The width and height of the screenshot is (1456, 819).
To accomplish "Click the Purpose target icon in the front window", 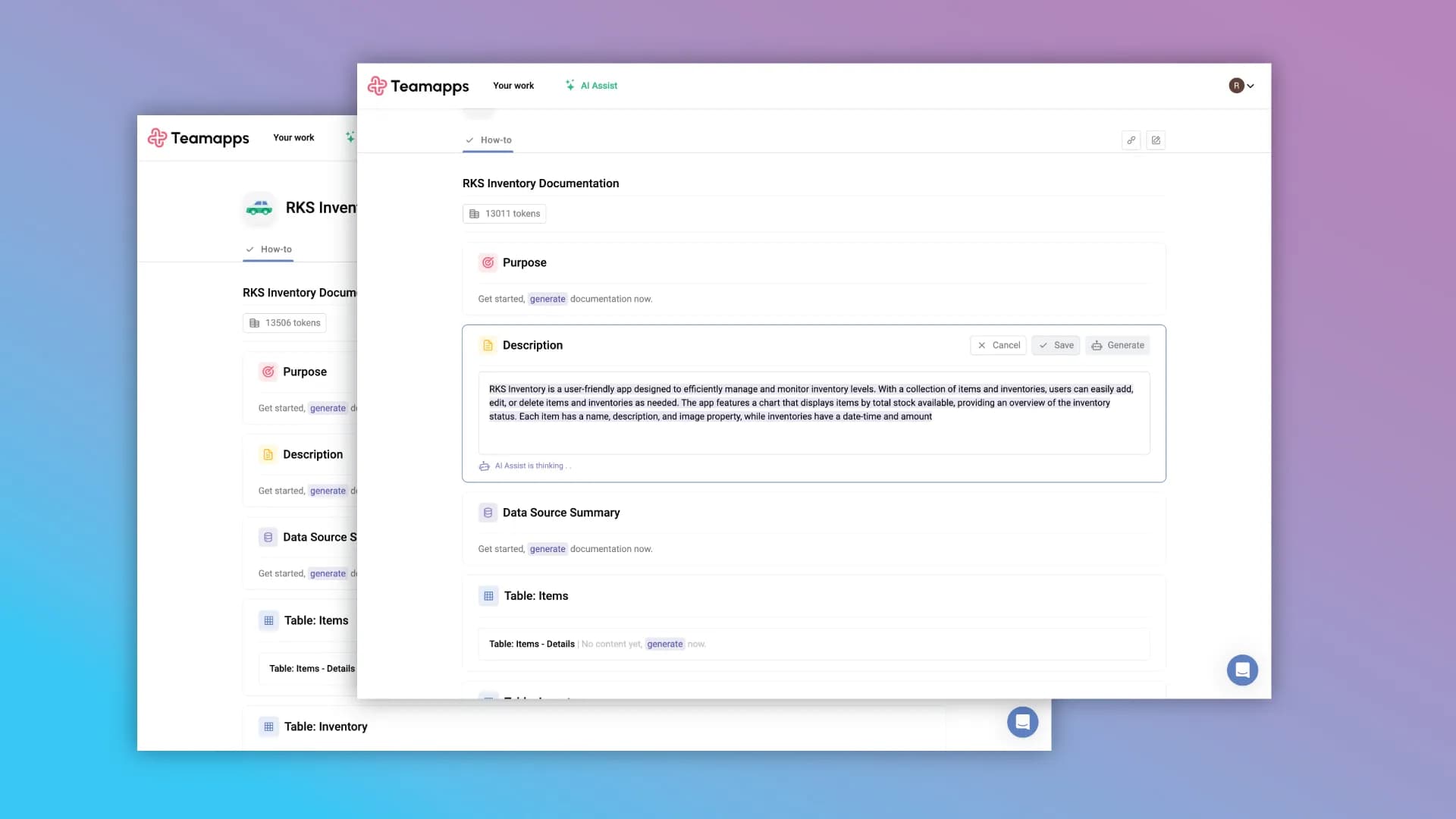I will pyautogui.click(x=488, y=262).
